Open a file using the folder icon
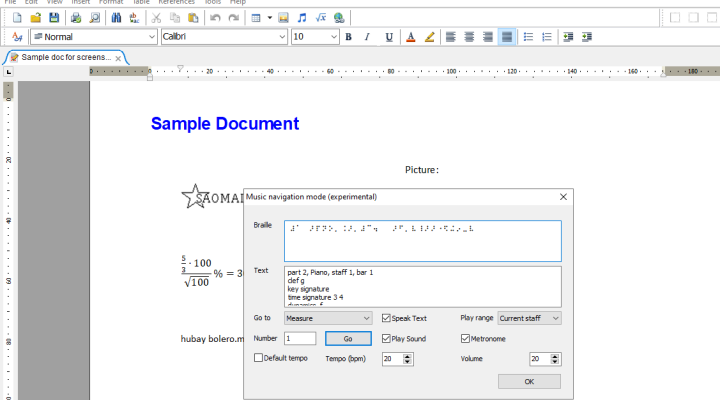Viewport: 720px width, 400px height. 35,18
